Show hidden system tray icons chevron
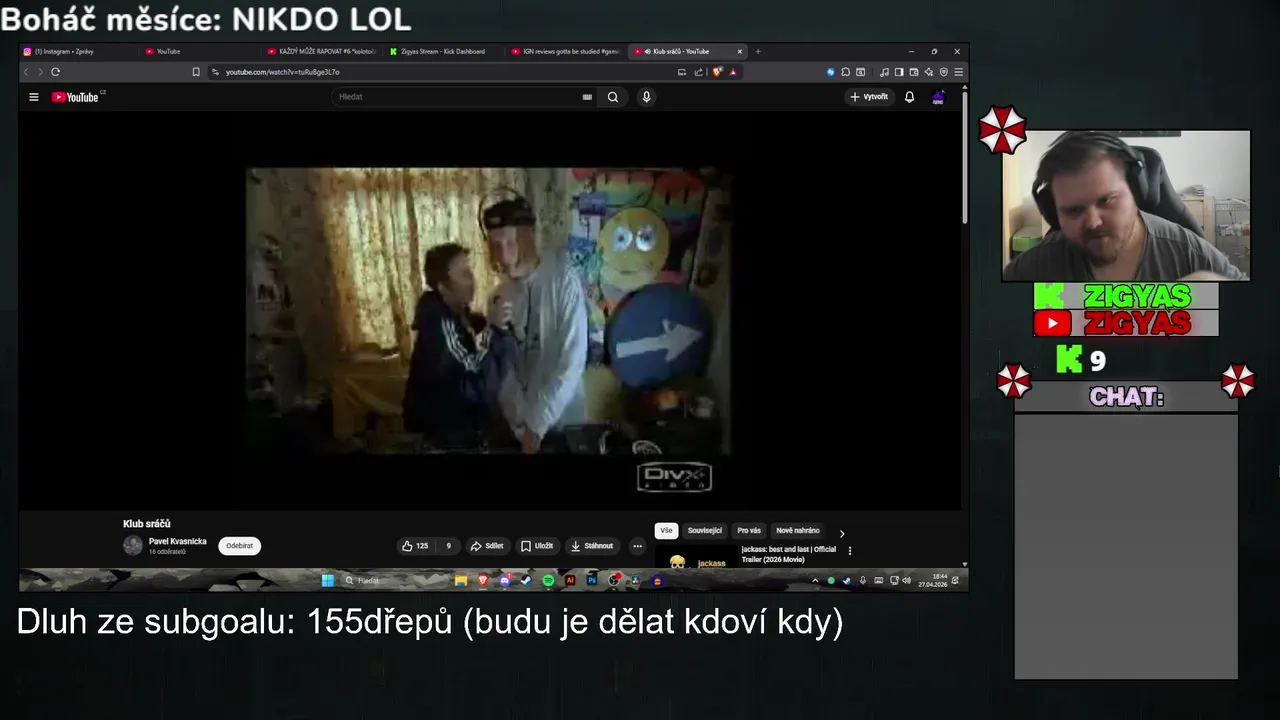This screenshot has height=720, width=1280. pos(815,580)
